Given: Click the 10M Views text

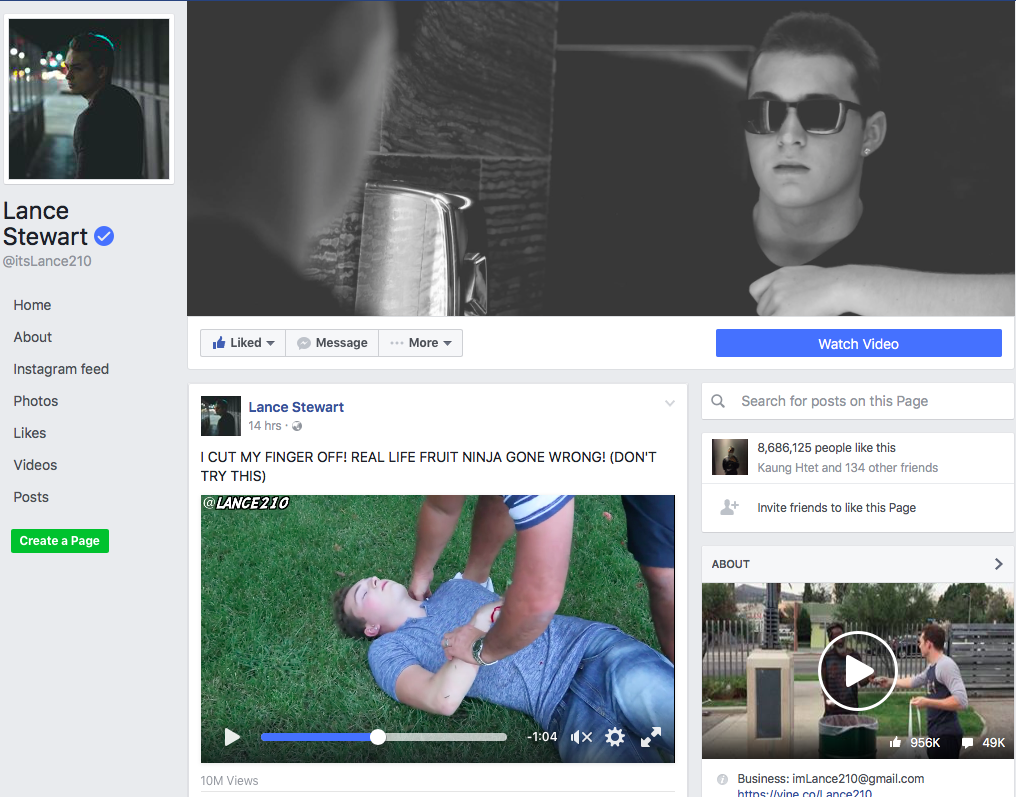Looking at the screenshot, I should pyautogui.click(x=229, y=781).
